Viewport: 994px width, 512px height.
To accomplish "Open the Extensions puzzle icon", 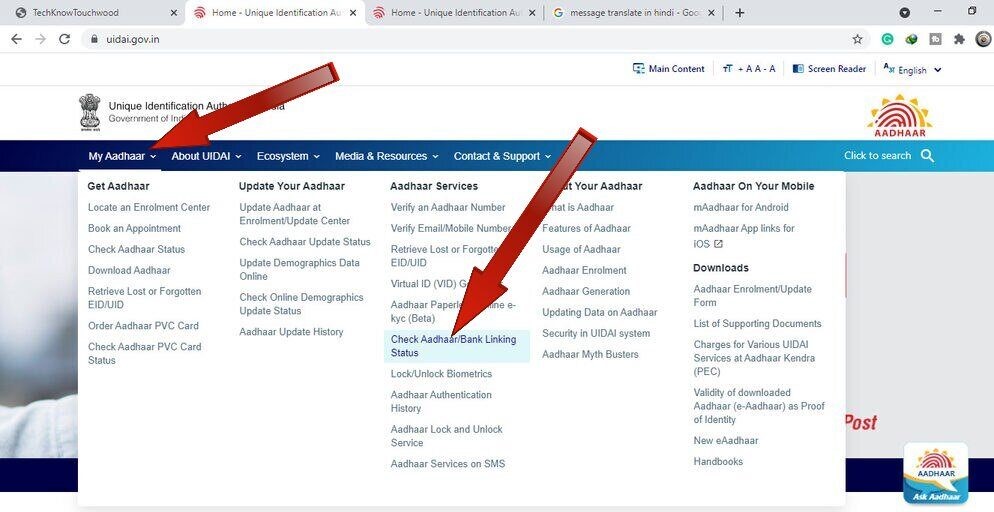I will pos(959,39).
